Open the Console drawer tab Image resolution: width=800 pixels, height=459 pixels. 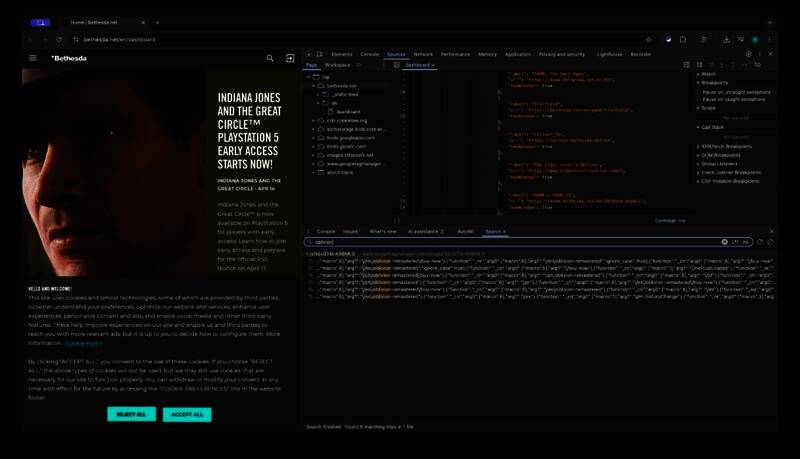tap(326, 230)
